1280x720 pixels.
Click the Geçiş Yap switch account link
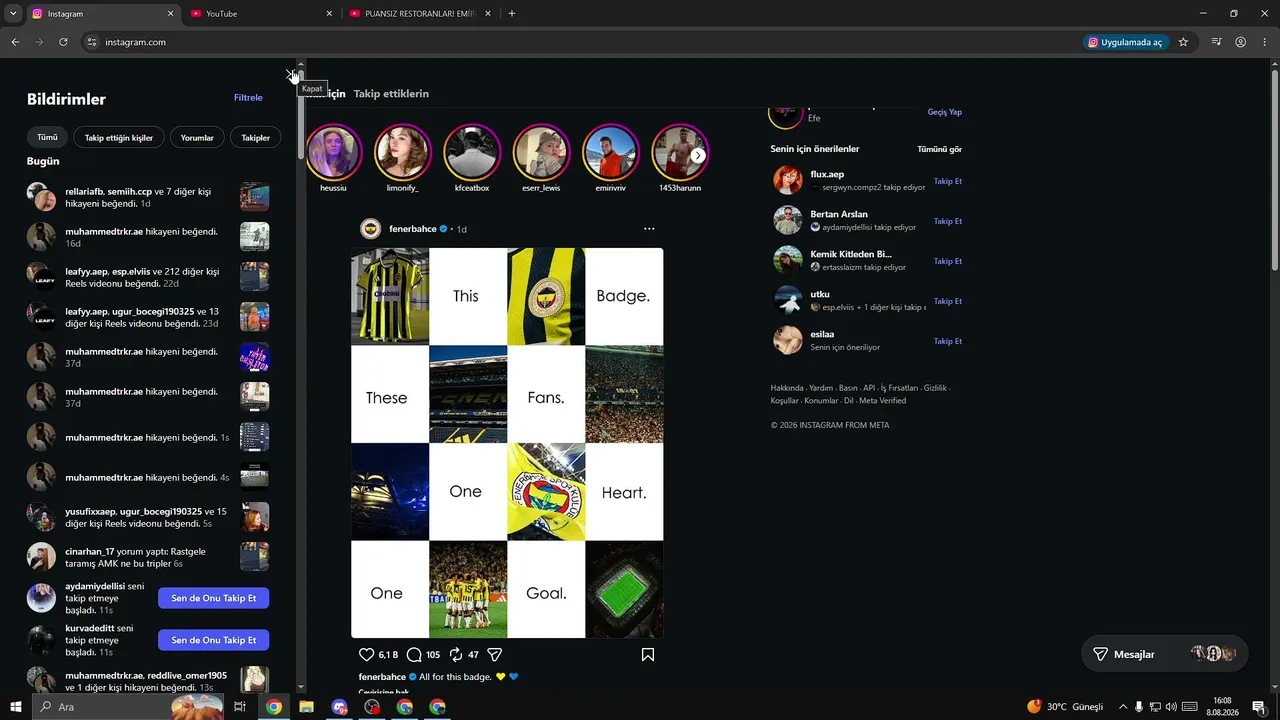pyautogui.click(x=945, y=112)
